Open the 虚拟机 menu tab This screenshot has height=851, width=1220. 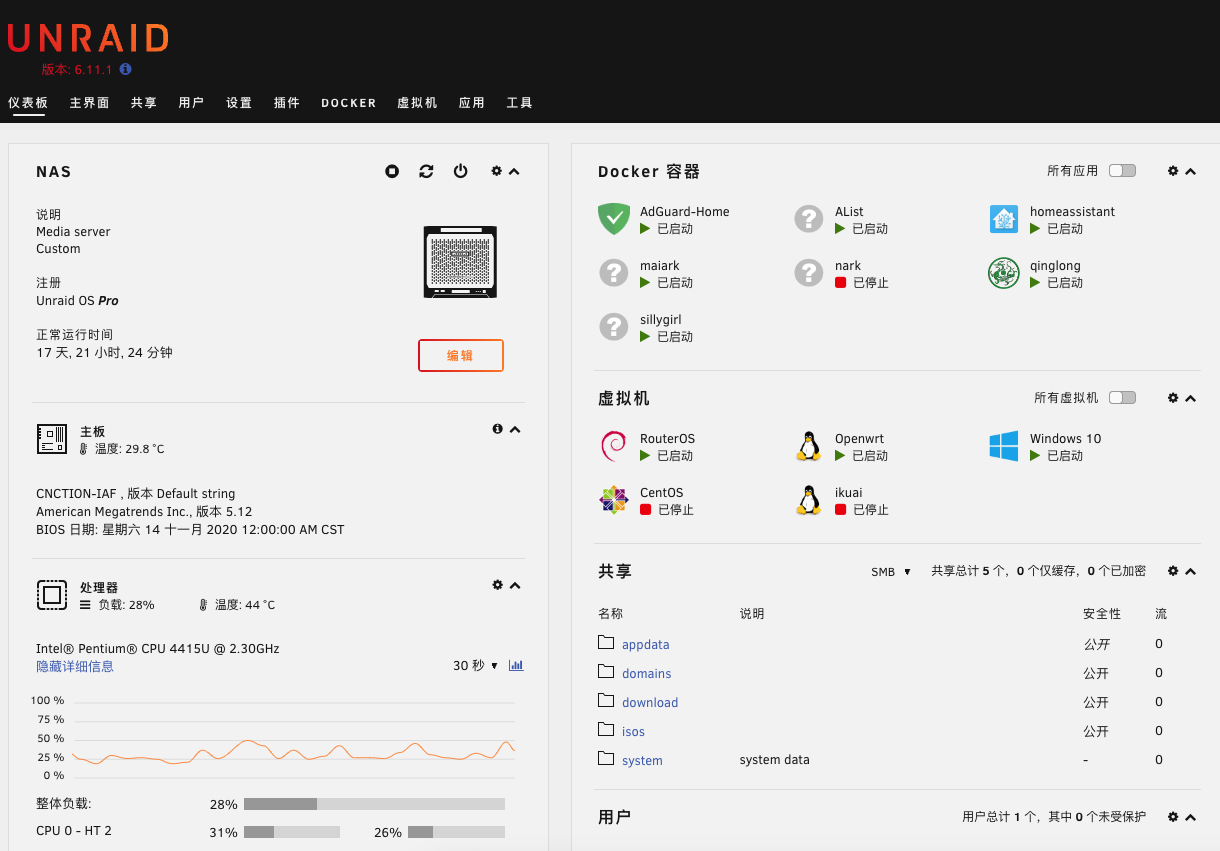click(417, 103)
